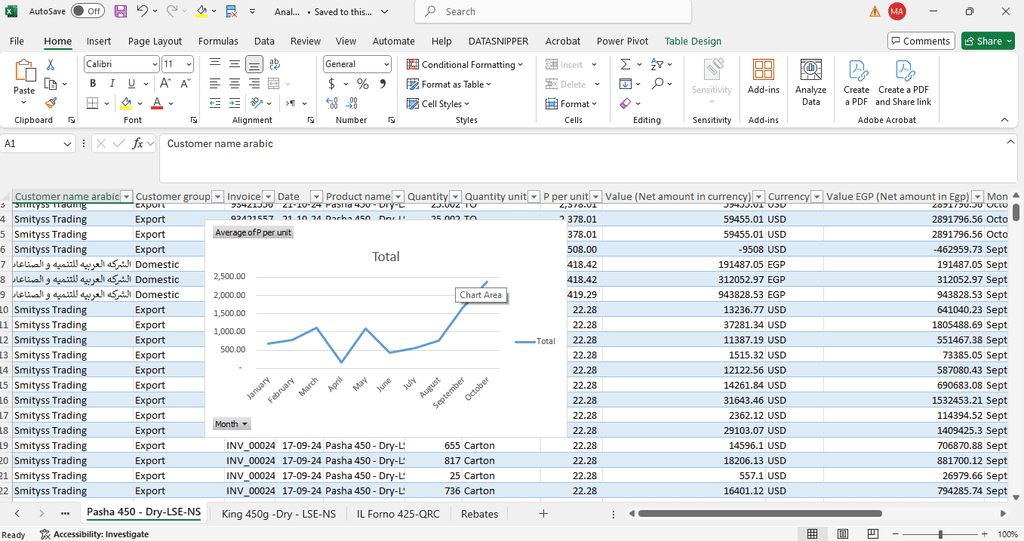The image size is (1024, 541).
Task: Apply Italic formatting
Action: pos(112,84)
